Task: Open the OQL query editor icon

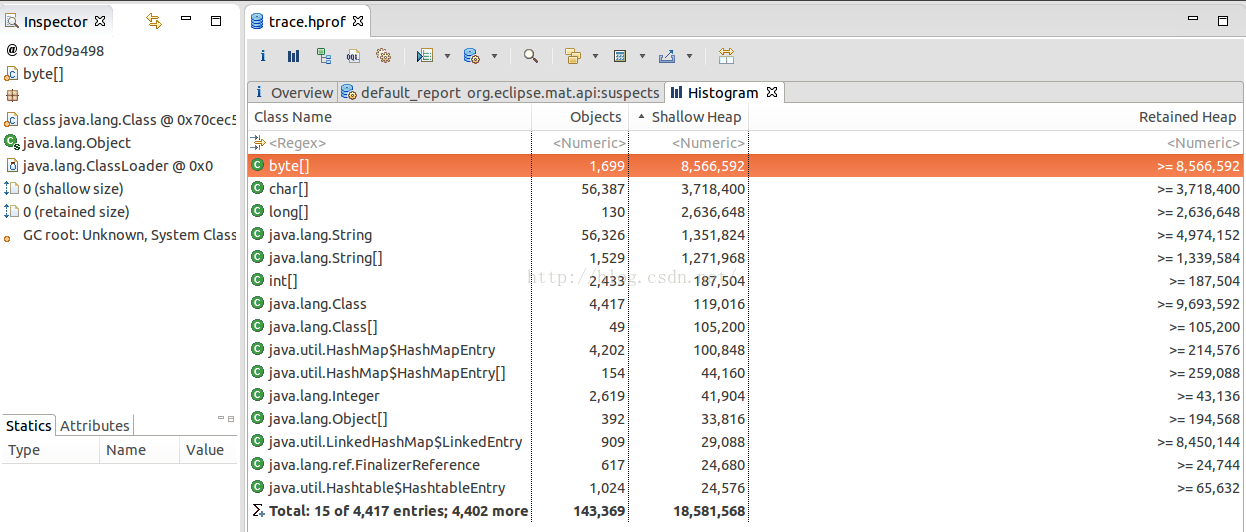Action: pyautogui.click(x=353, y=56)
